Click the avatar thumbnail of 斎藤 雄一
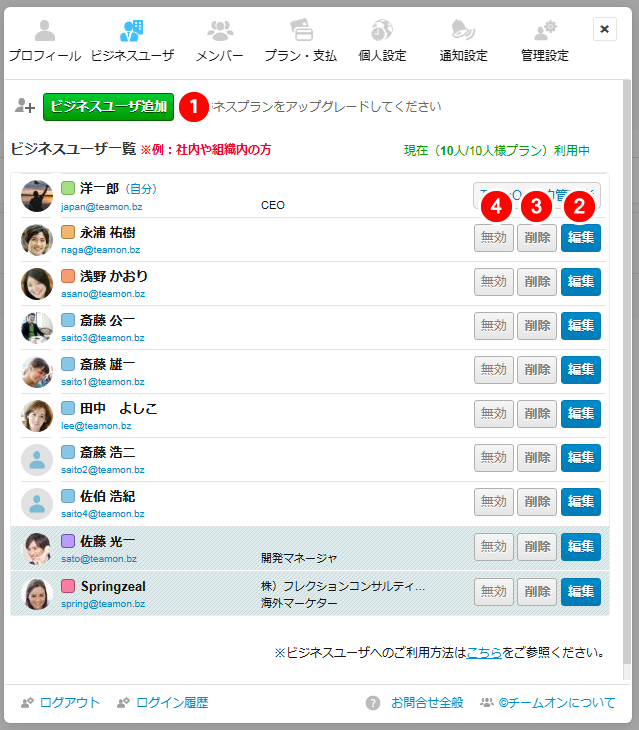 tap(37, 371)
